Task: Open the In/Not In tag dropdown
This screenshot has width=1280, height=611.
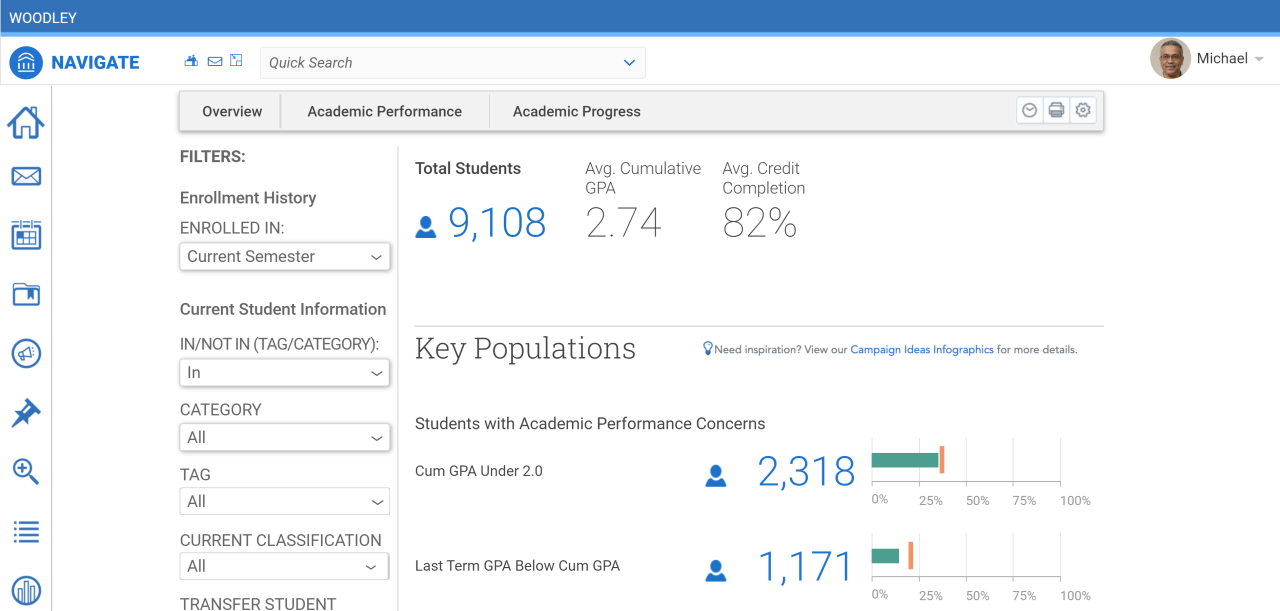Action: [284, 373]
